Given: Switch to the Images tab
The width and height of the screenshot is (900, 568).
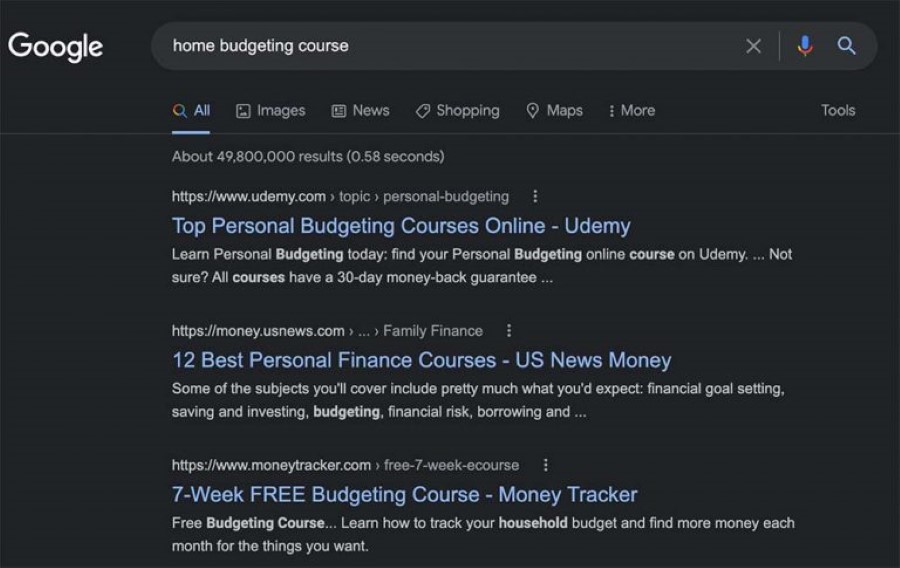Looking at the screenshot, I should point(271,111).
